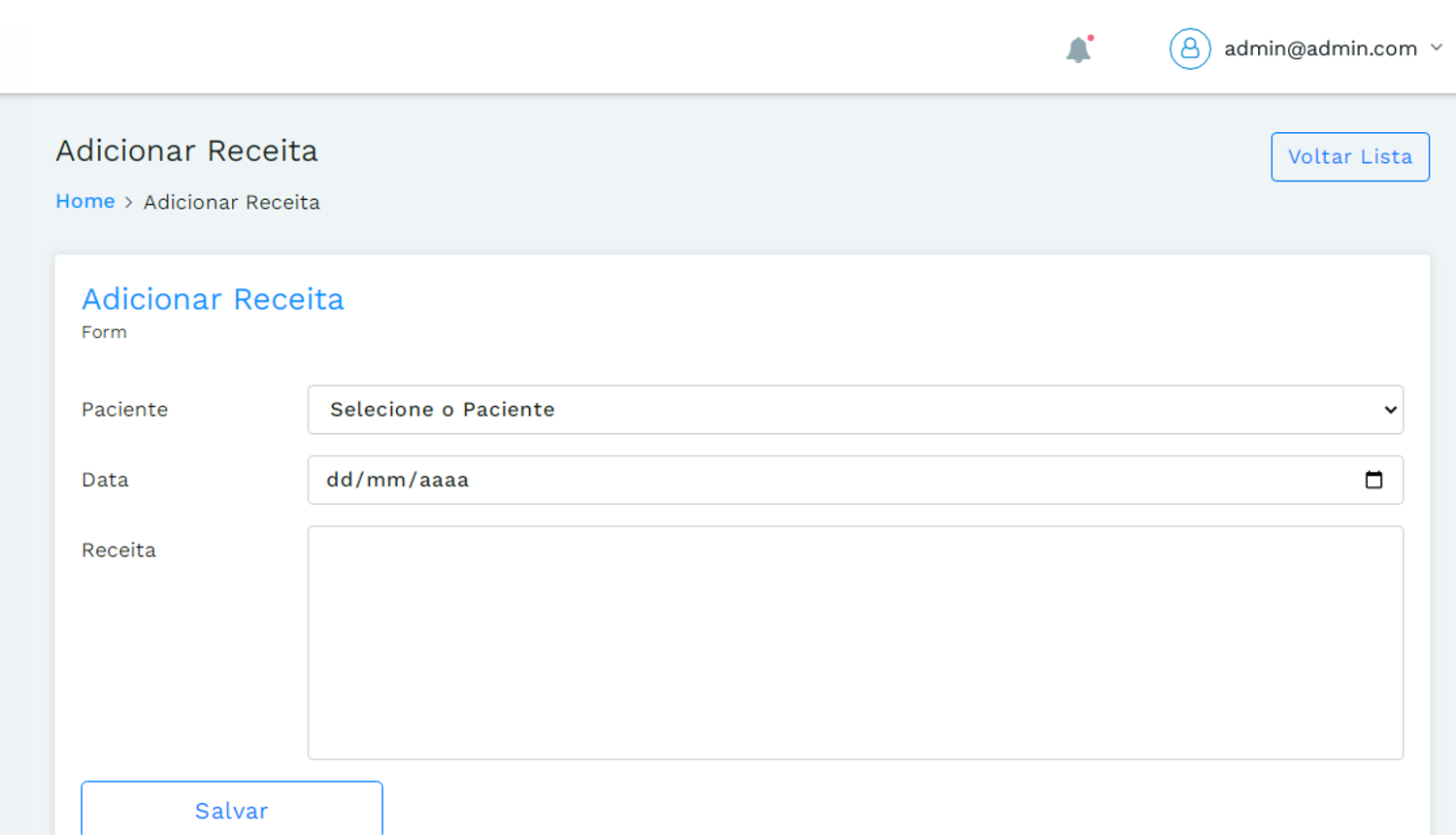The height and width of the screenshot is (835, 1456).
Task: Open the calendar picker icon
Action: coord(1373,480)
